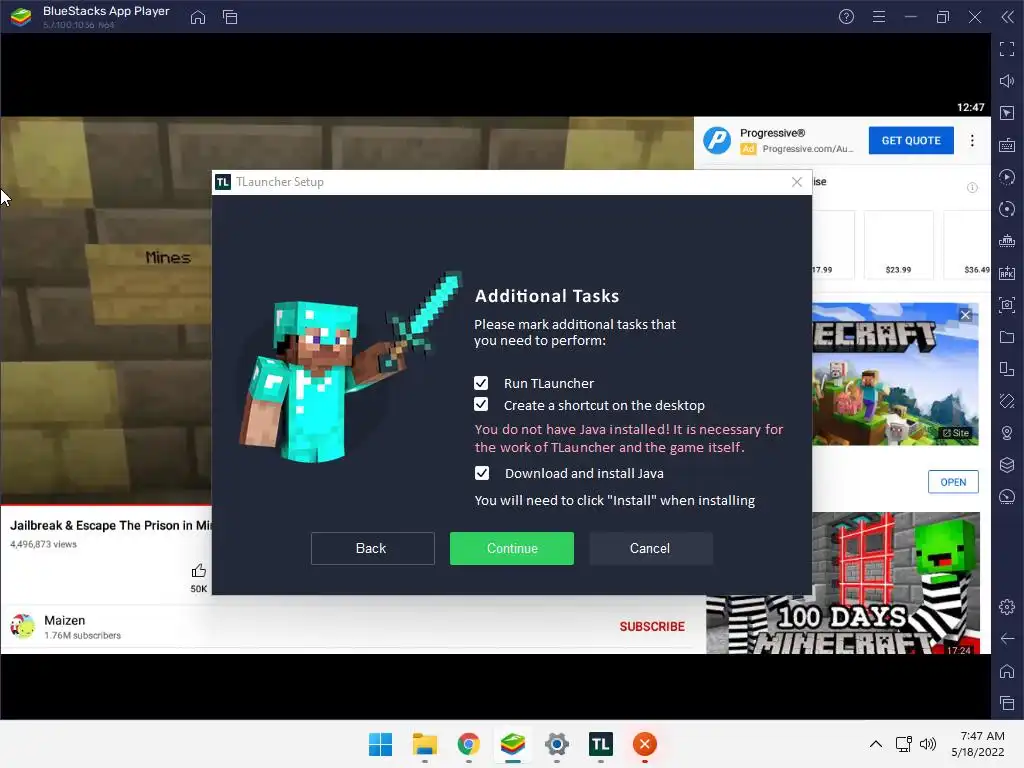
Task: Click Cancel in TLauncher Setup
Action: click(x=650, y=548)
